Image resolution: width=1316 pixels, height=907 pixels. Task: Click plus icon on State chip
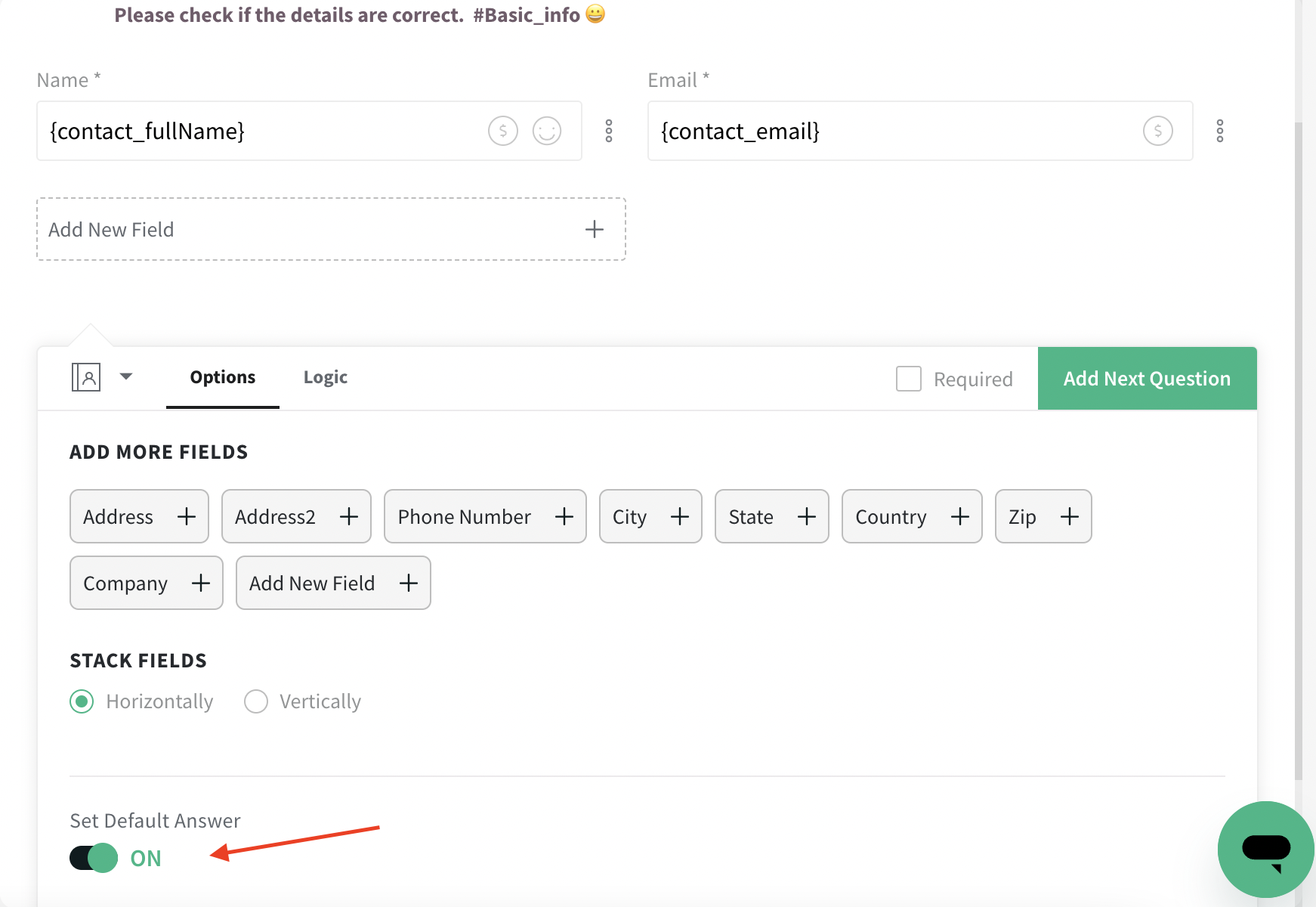pos(807,516)
